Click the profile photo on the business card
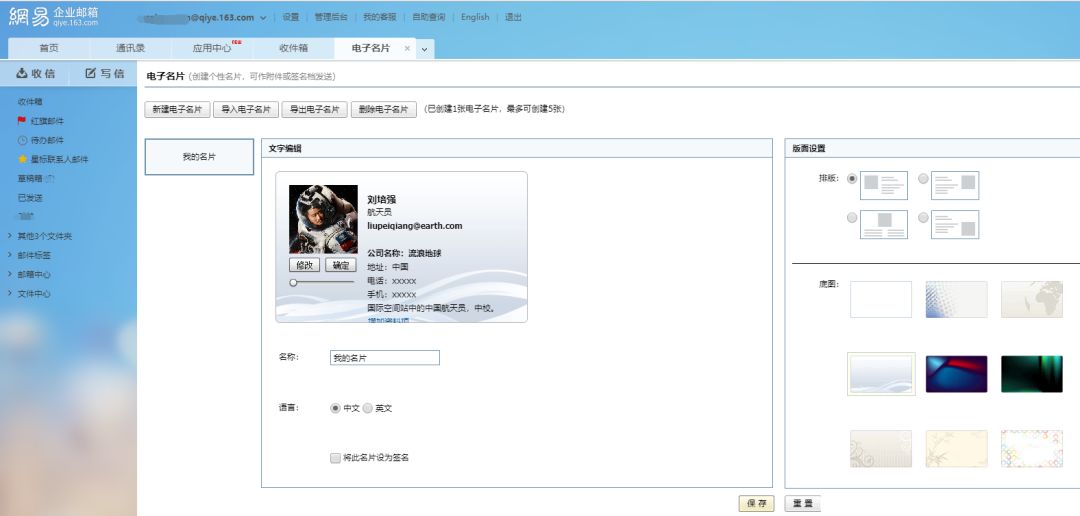 click(x=323, y=219)
